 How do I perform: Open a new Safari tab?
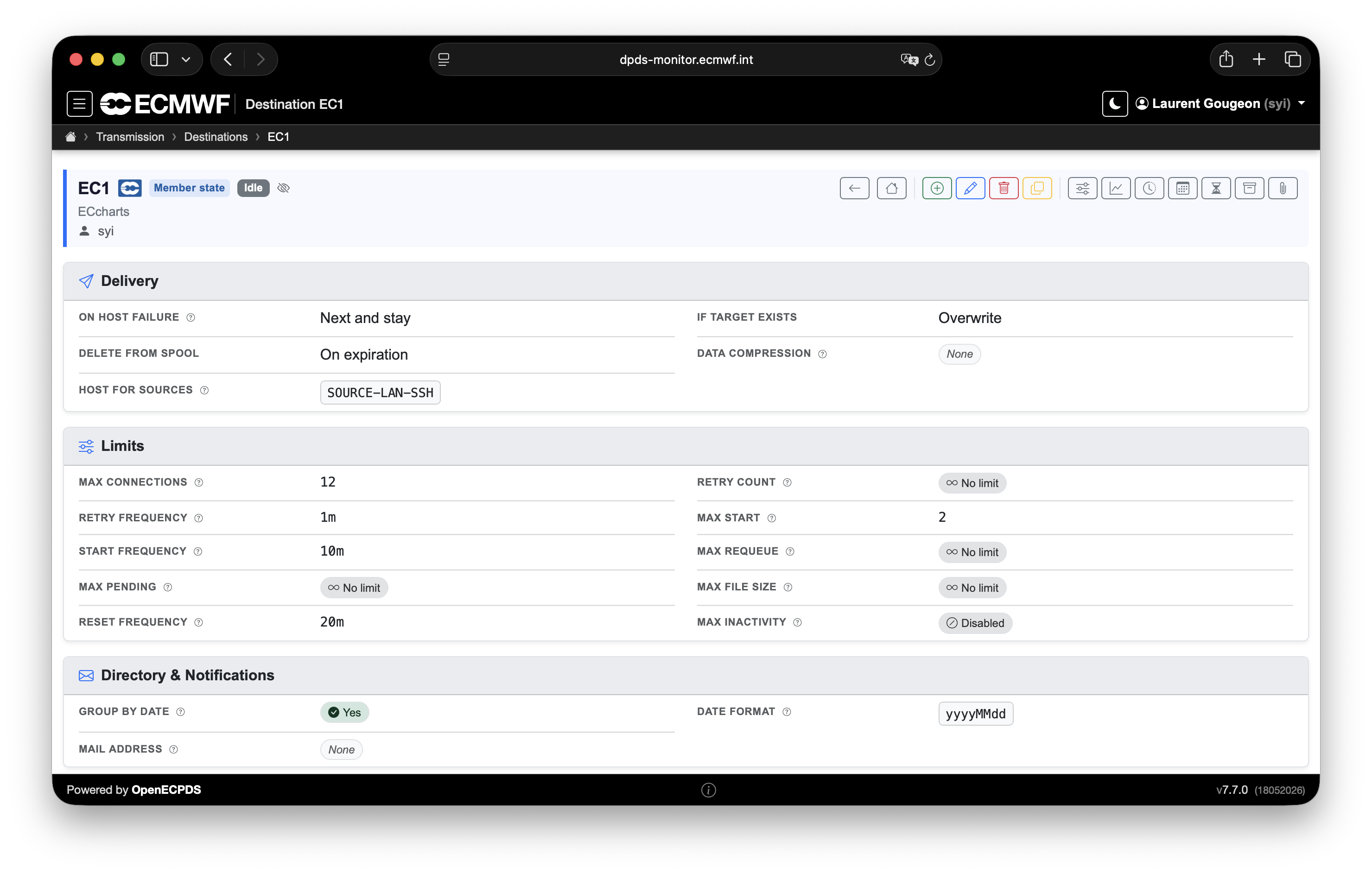(1258, 59)
